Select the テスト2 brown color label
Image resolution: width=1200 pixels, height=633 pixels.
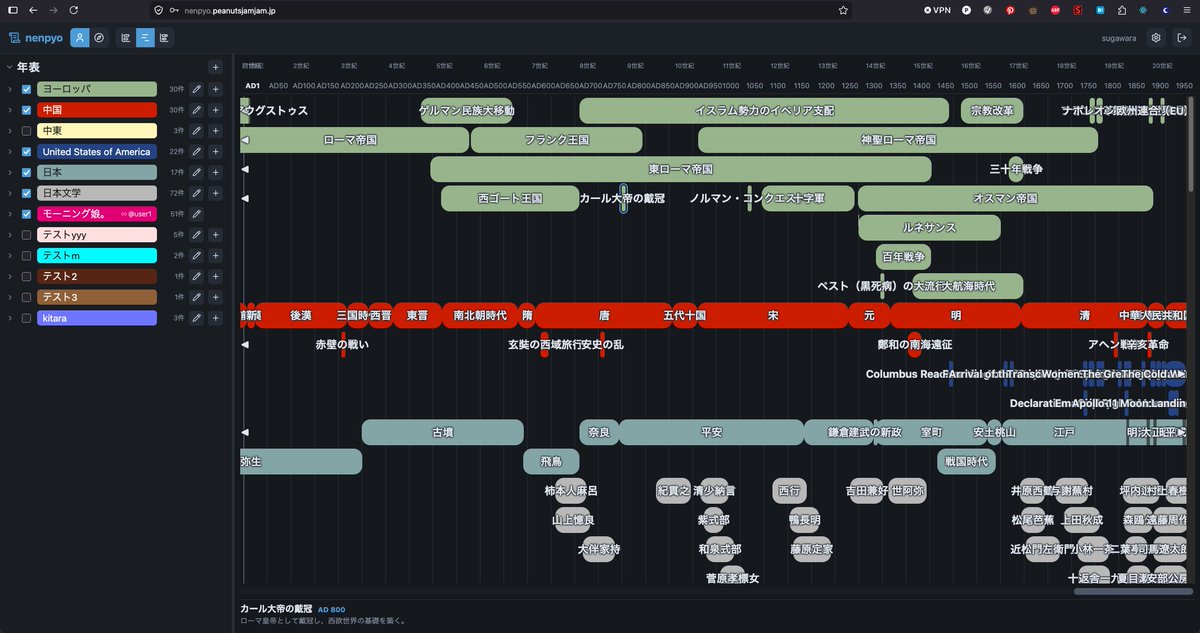[97, 276]
